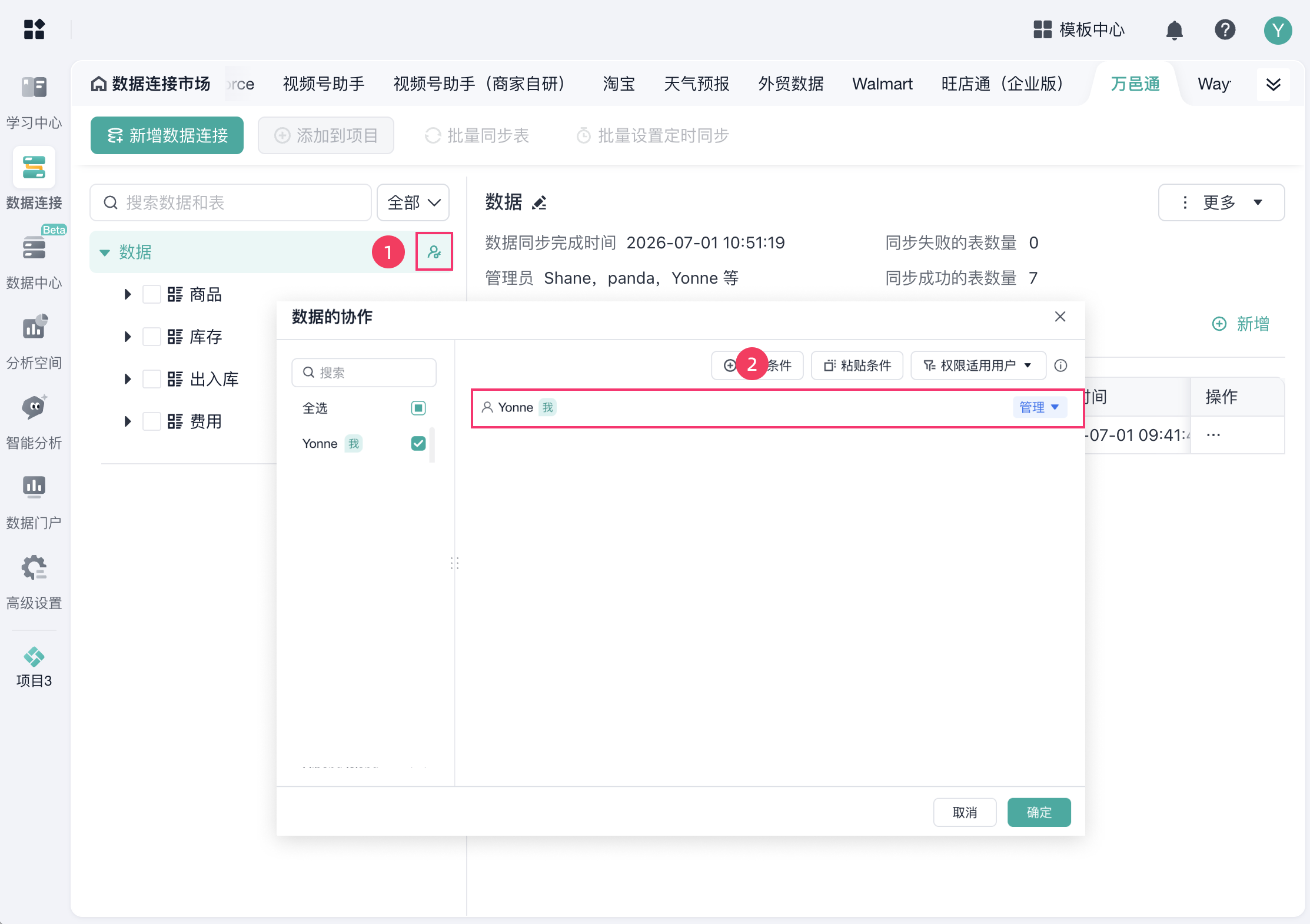Select the 库存 table label
Image resolution: width=1310 pixels, height=924 pixels.
pos(206,337)
